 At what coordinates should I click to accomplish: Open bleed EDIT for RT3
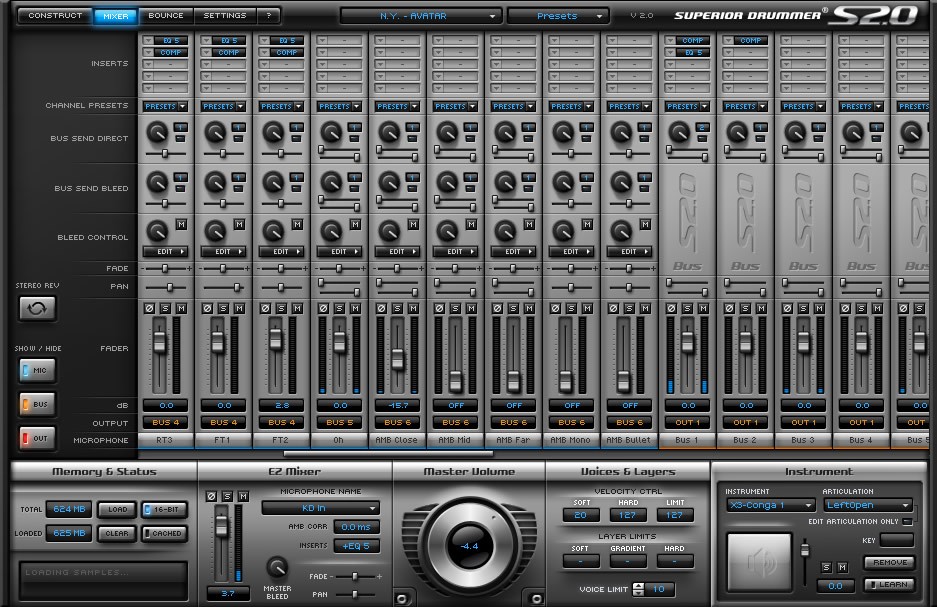coord(166,252)
